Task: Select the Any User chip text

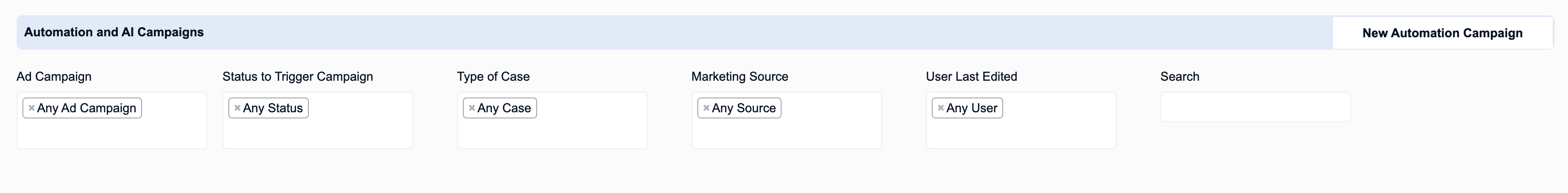Action: 971,108
